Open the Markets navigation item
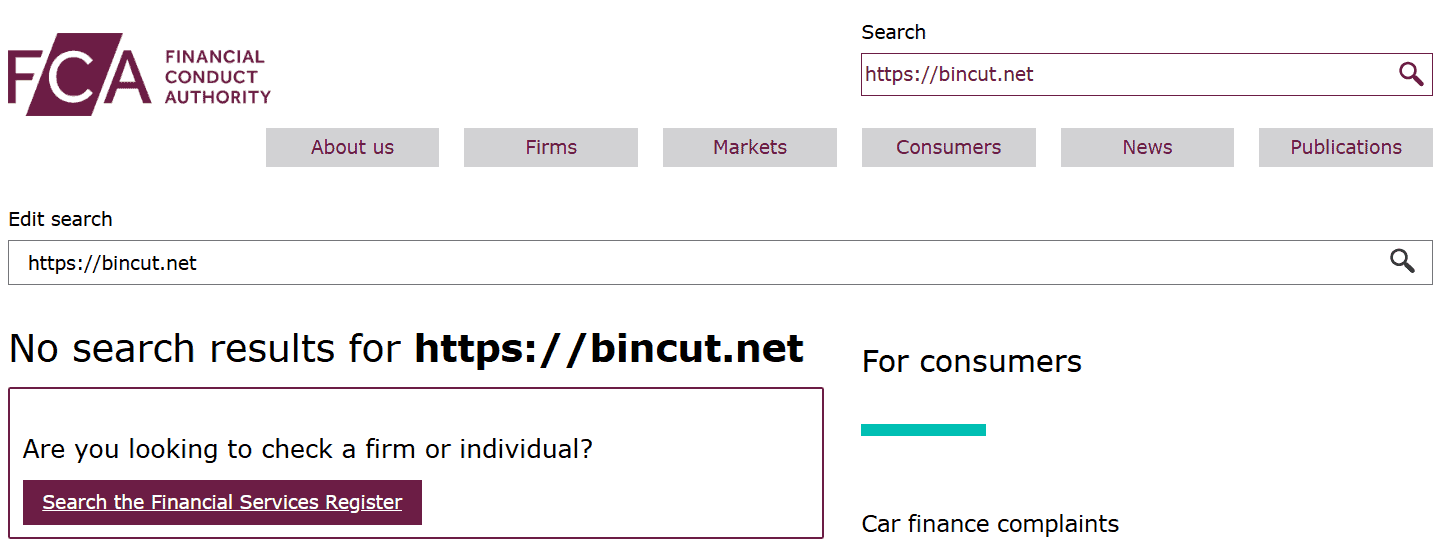The image size is (1450, 549). pyautogui.click(x=750, y=147)
